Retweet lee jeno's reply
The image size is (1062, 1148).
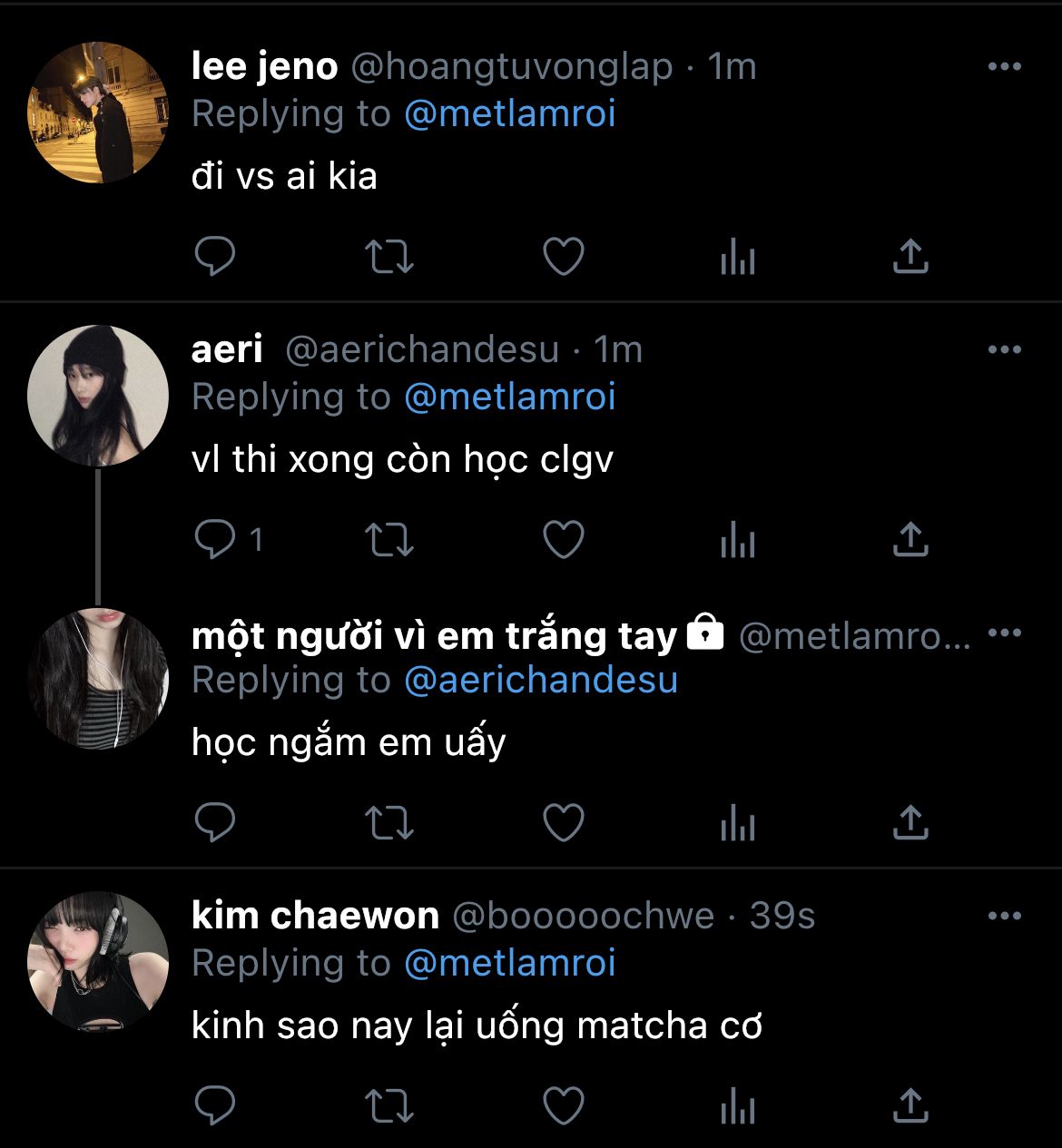point(388,257)
